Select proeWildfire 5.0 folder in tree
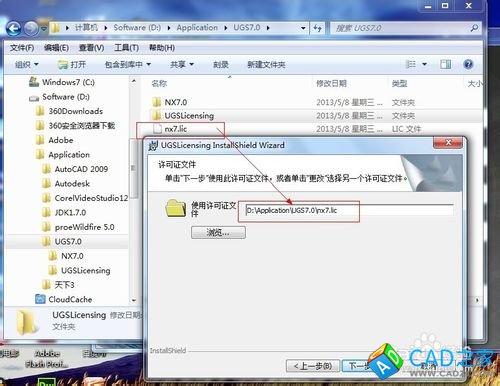 coord(78,227)
